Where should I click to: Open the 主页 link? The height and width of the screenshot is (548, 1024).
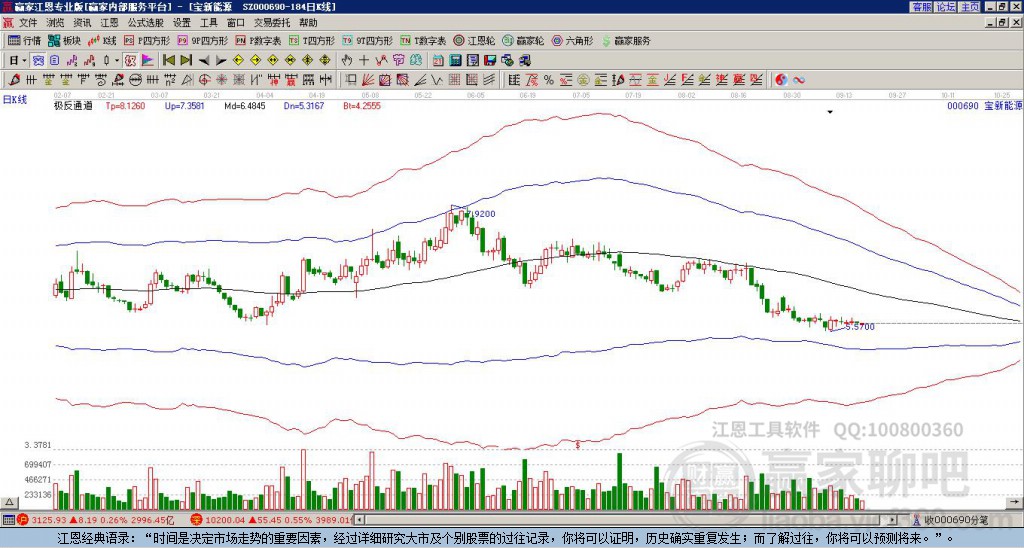click(970, 7)
